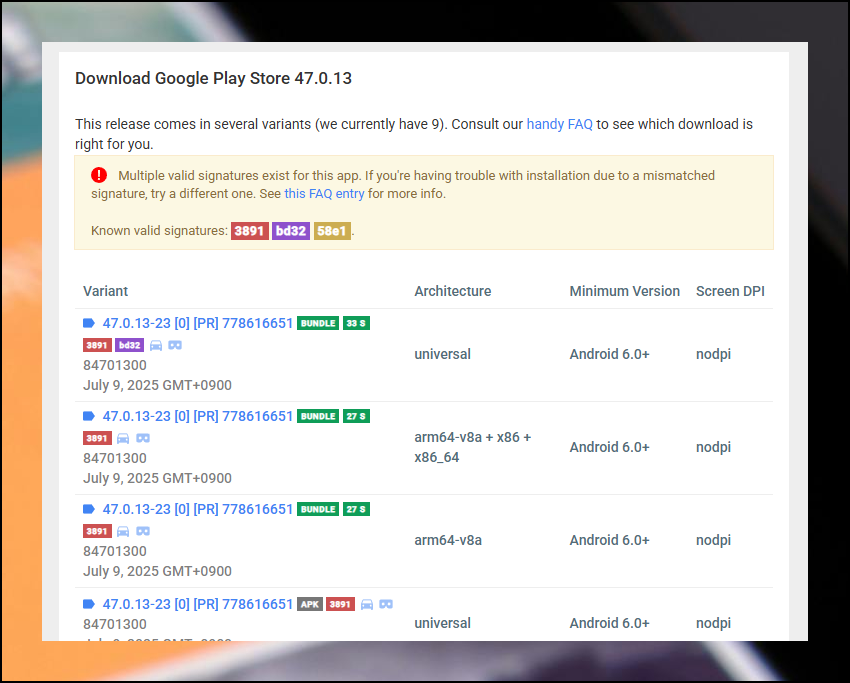The width and height of the screenshot is (850, 683).
Task: Click BUNDLE badge in universal variant row
Action: point(318,323)
